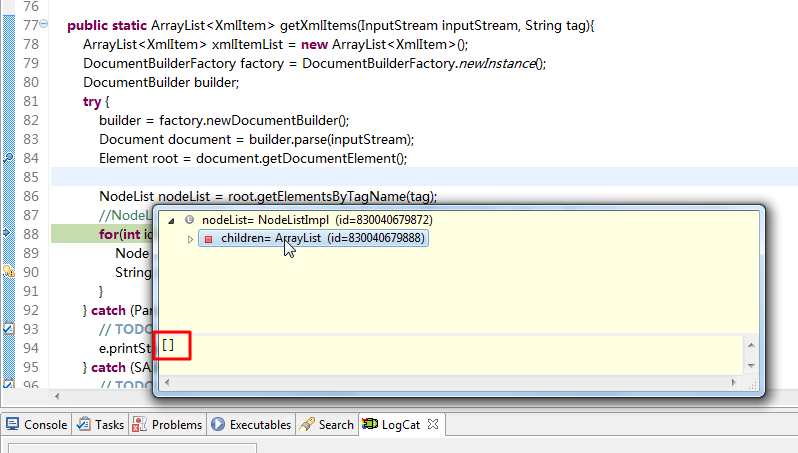Click "newInstance" call on line 79
The image size is (798, 453).
click(497, 64)
